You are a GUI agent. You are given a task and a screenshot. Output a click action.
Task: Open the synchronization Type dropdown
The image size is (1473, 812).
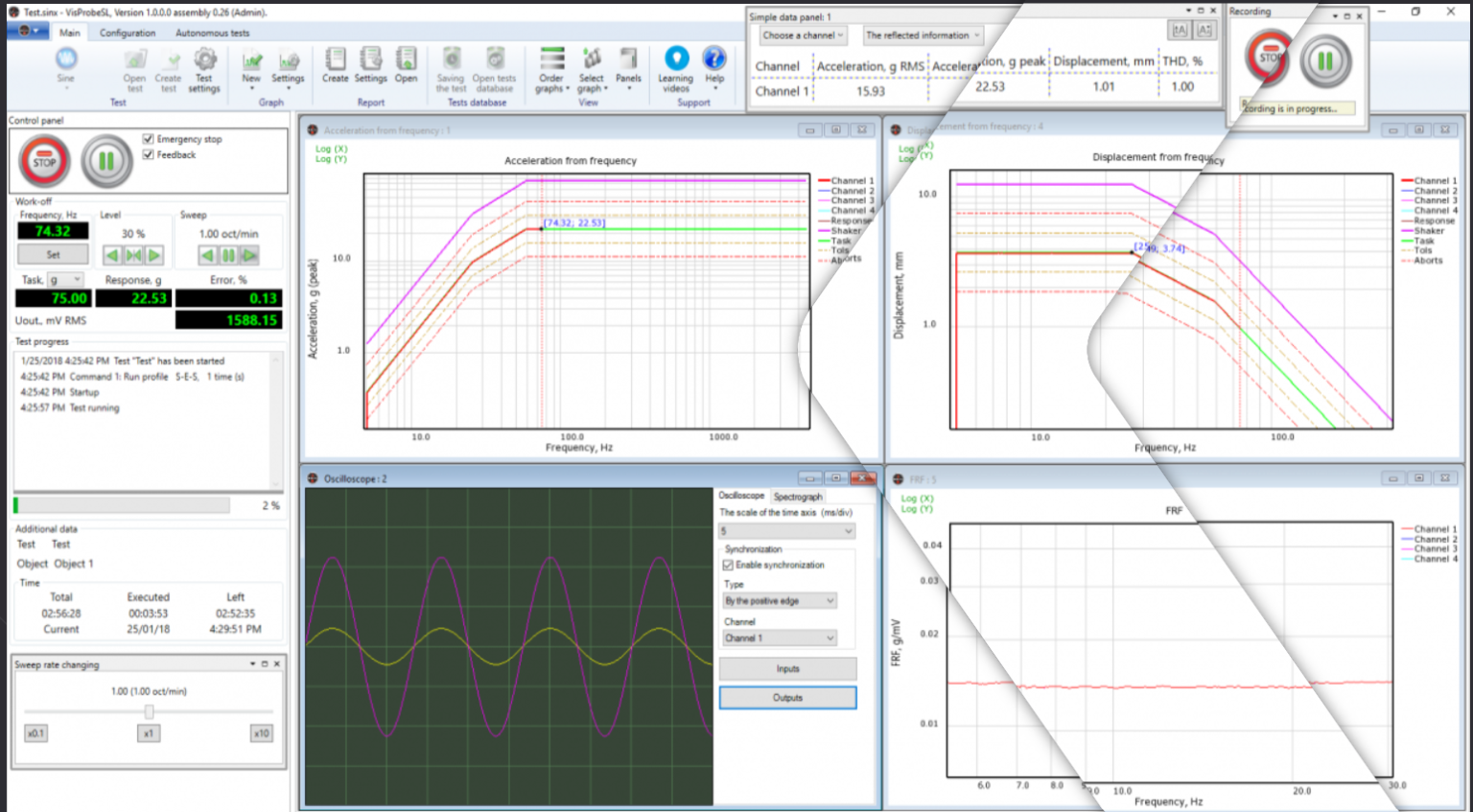coord(781,601)
